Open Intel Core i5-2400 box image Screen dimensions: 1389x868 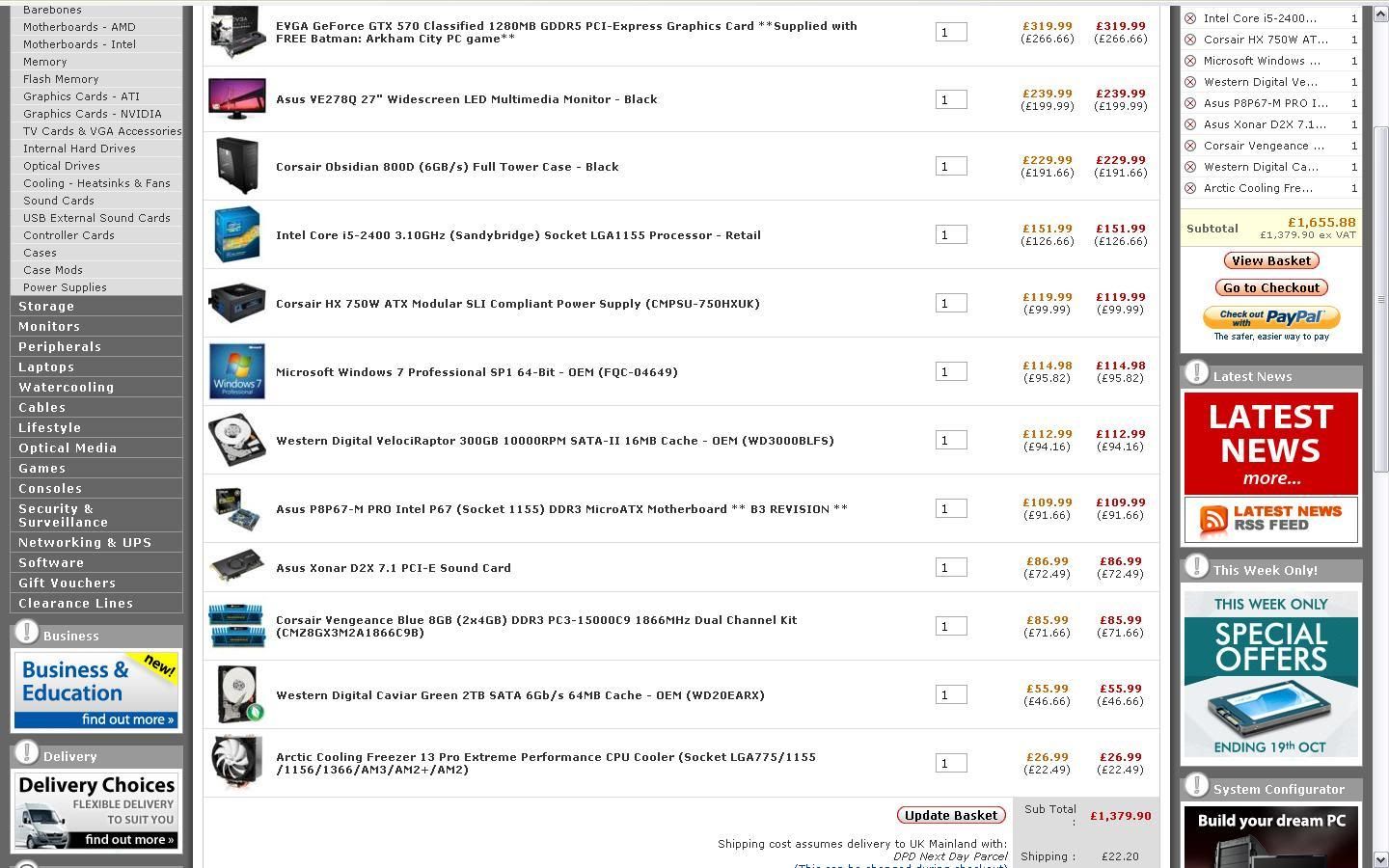[x=237, y=234]
